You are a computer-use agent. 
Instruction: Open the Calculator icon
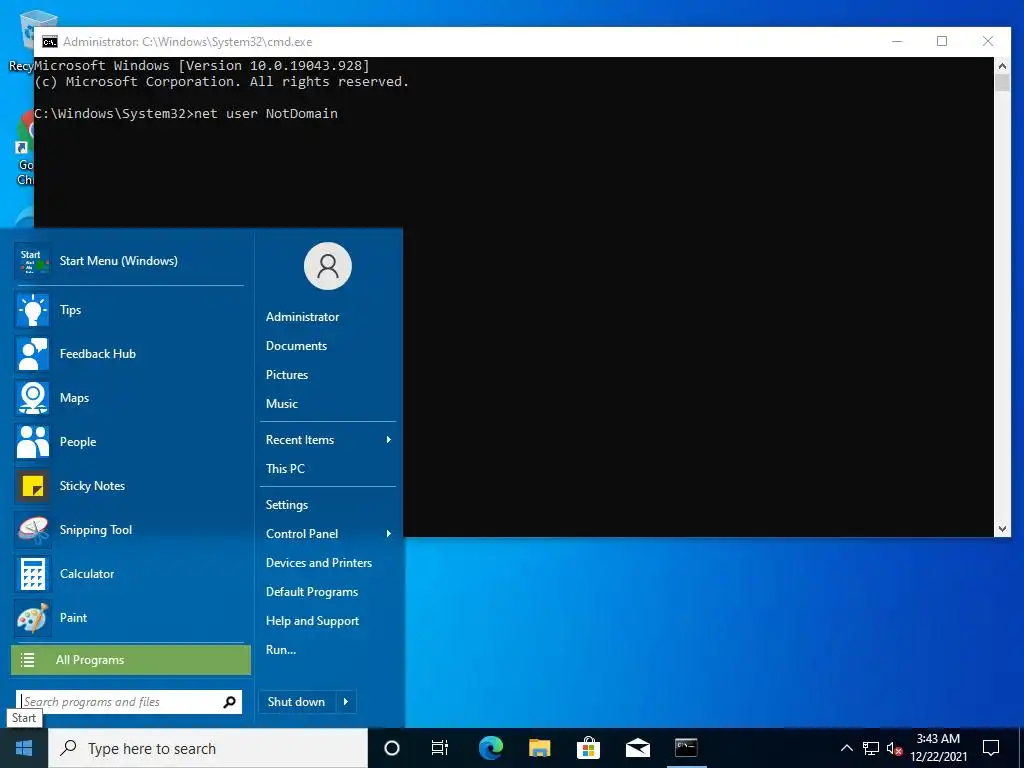33,574
